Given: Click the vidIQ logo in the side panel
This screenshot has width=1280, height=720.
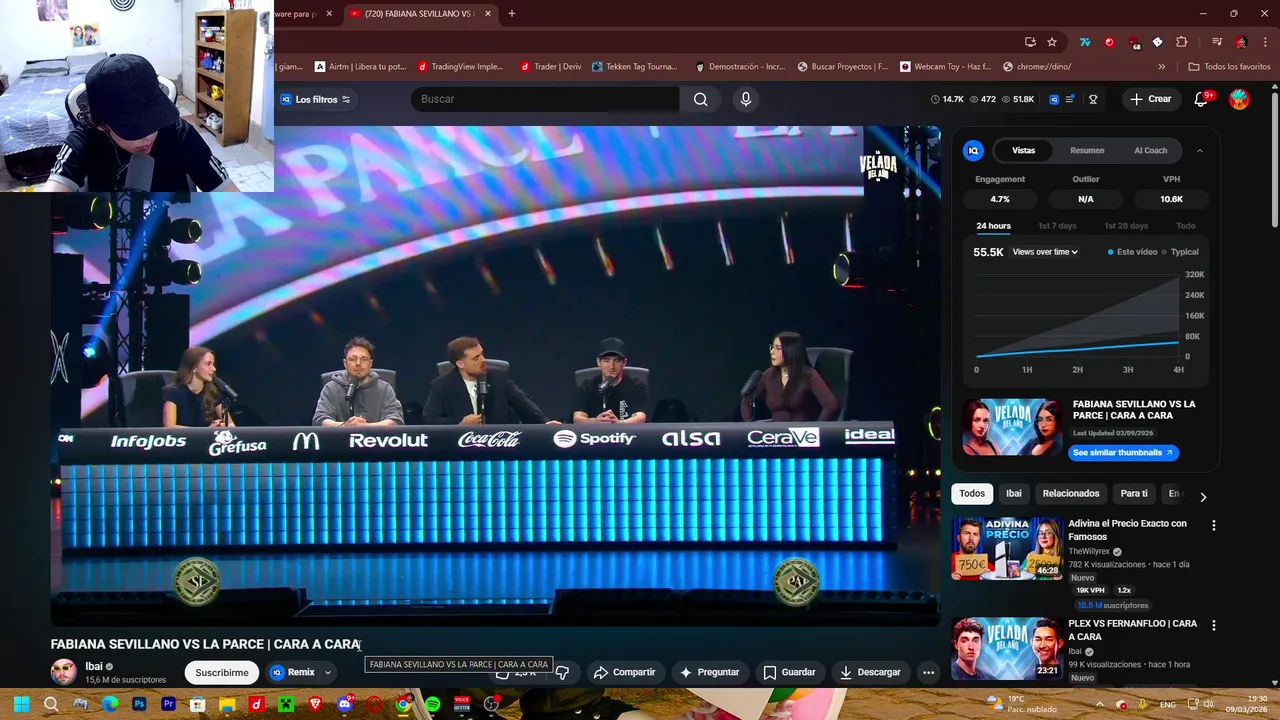Looking at the screenshot, I should tap(973, 150).
